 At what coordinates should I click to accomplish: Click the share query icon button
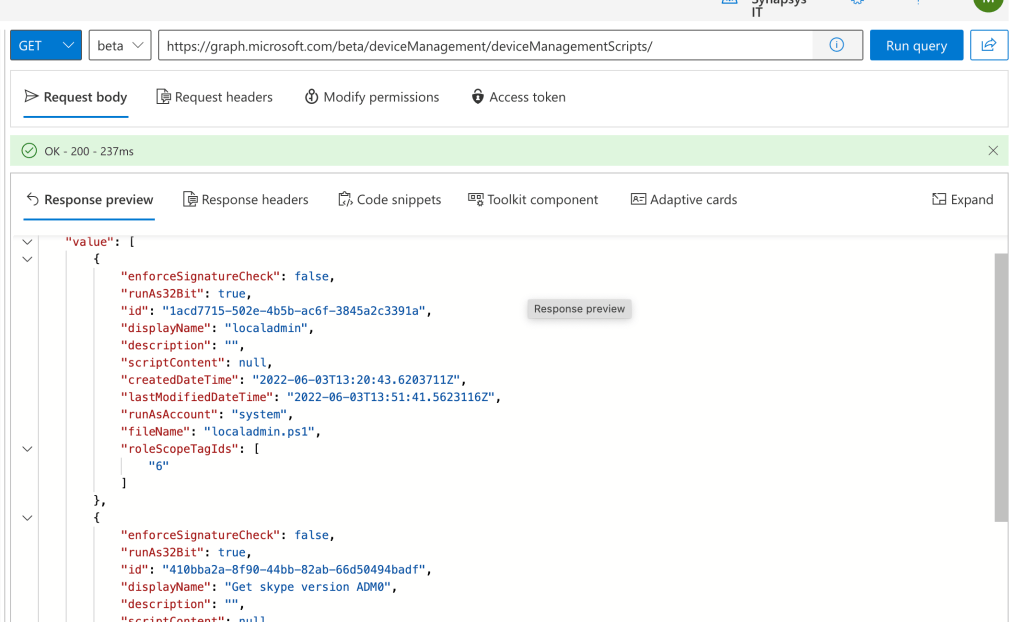989,46
